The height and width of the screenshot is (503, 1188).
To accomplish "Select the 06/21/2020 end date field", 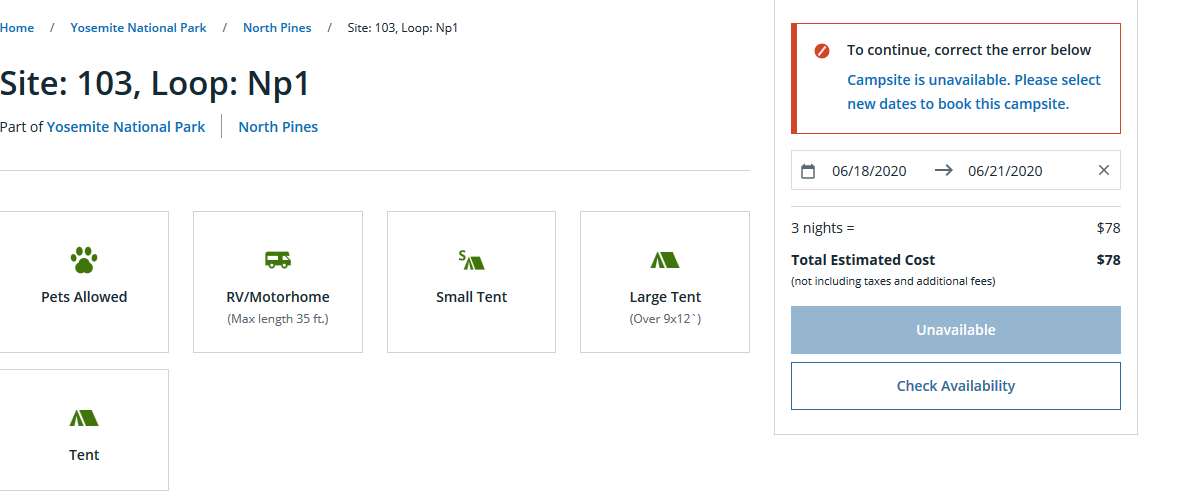I will 1005,171.
